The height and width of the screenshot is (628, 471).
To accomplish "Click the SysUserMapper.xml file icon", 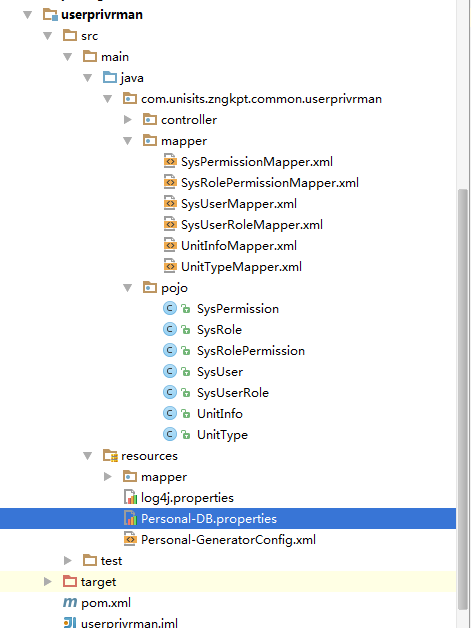I will [x=170, y=203].
